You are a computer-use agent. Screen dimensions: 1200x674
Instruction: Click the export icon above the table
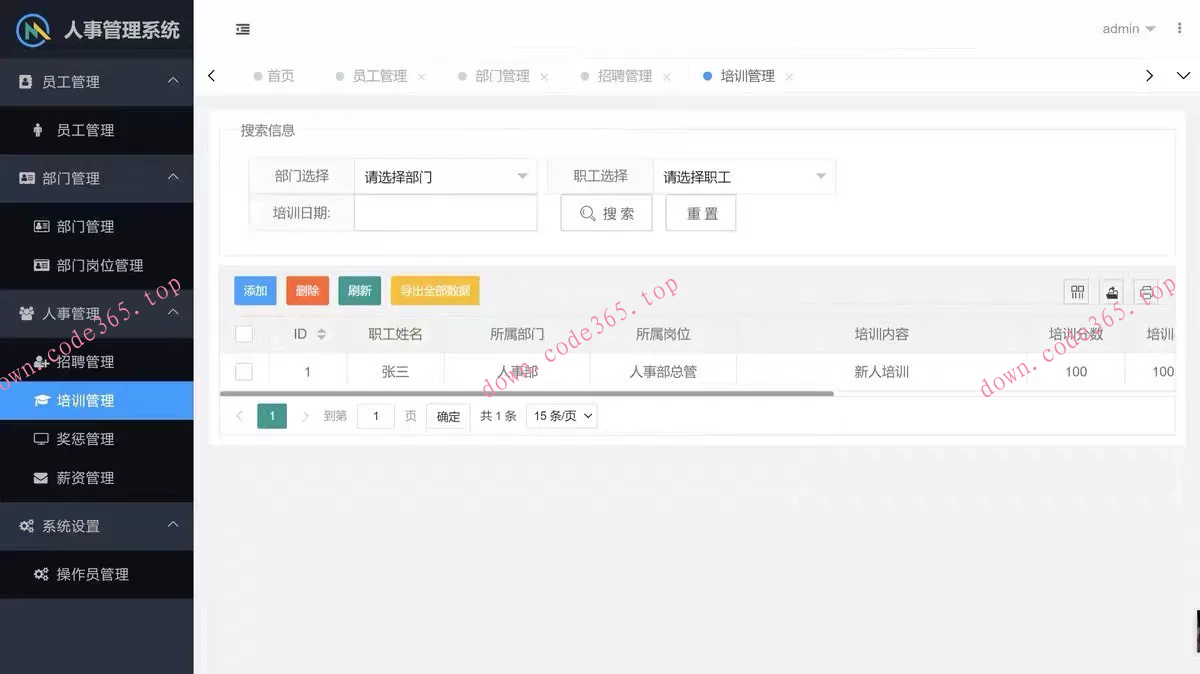(x=1112, y=292)
